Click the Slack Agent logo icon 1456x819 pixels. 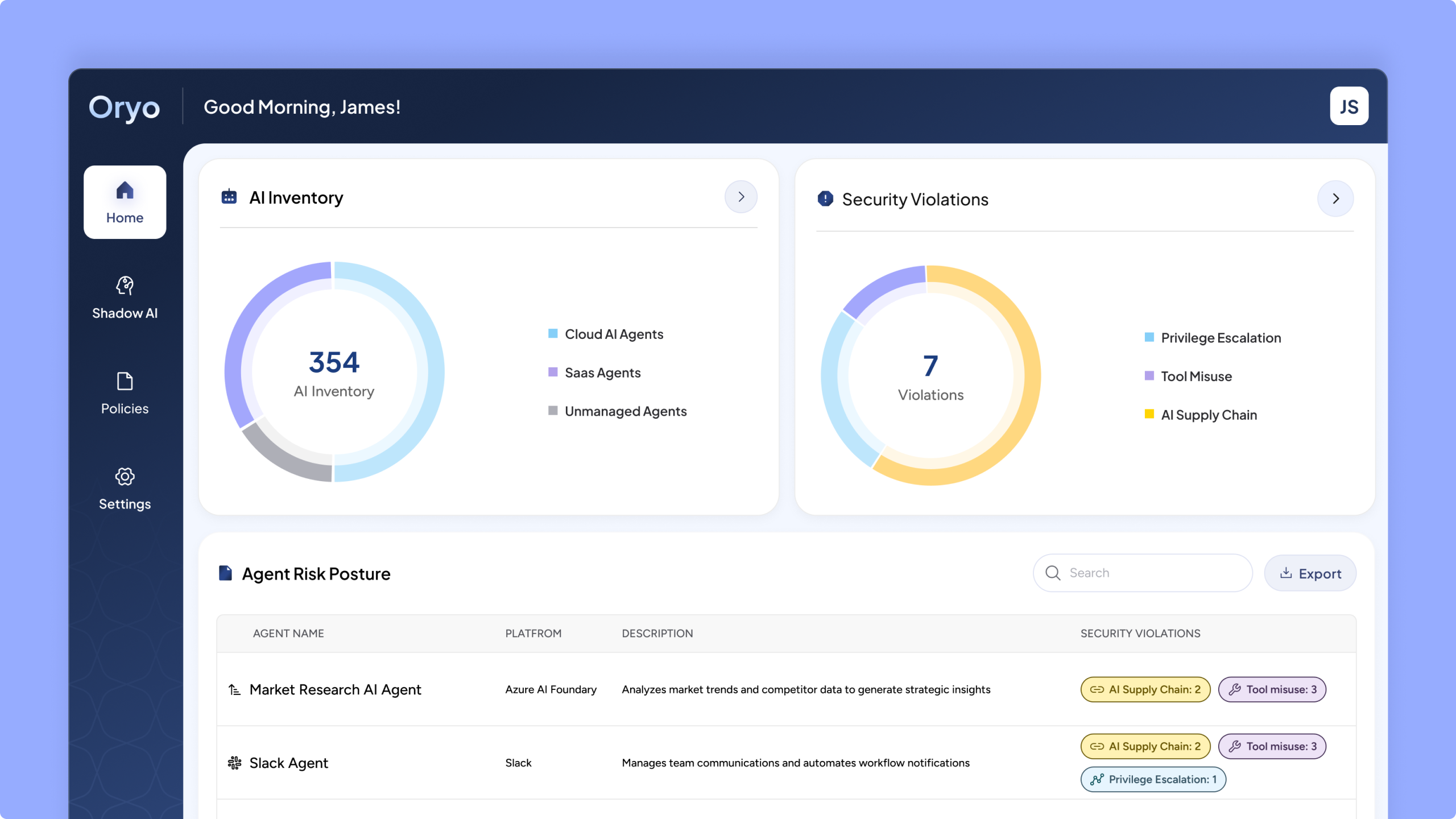pyautogui.click(x=234, y=763)
